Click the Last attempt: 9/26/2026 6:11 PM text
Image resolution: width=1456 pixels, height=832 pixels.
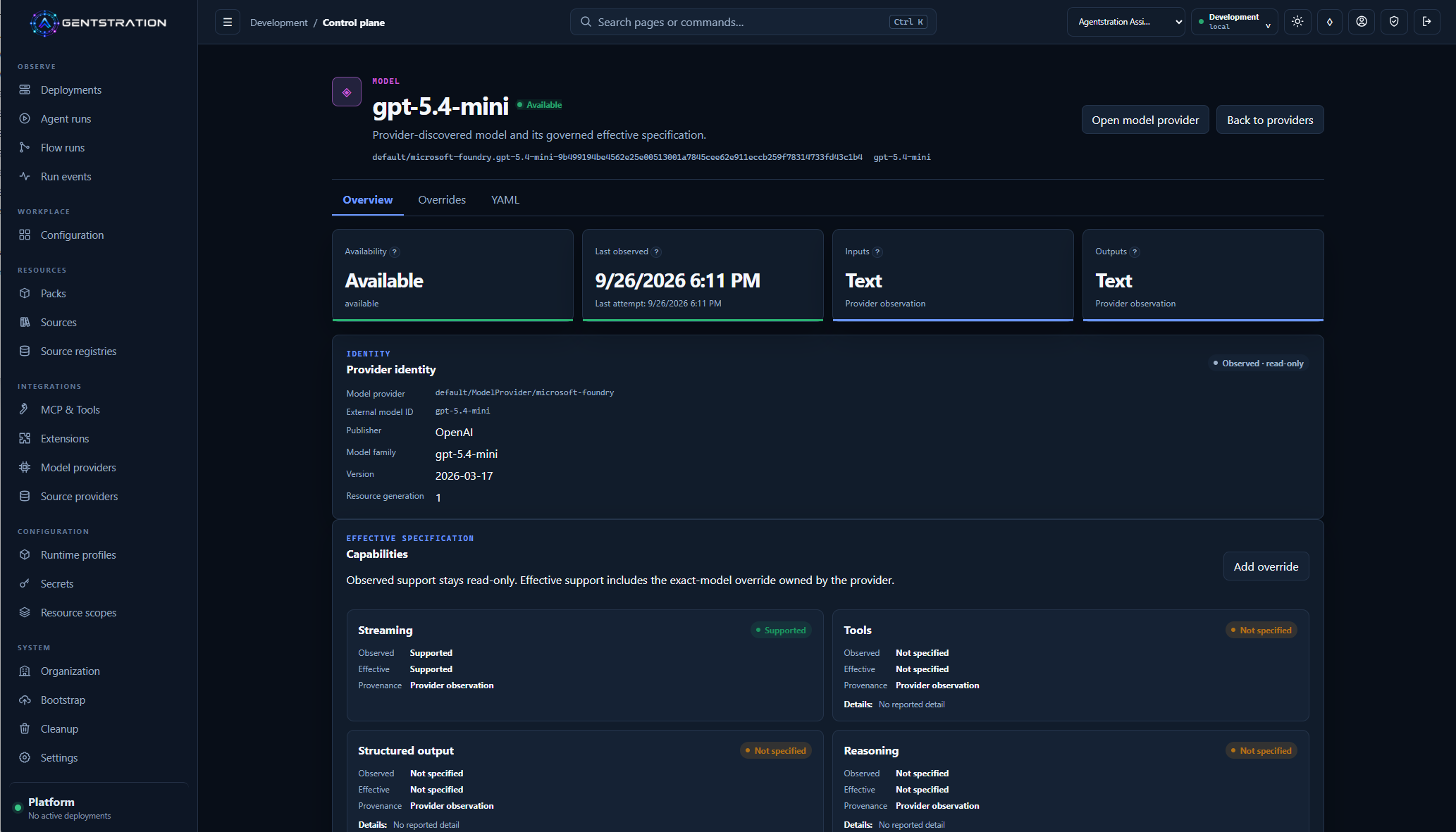pos(658,304)
